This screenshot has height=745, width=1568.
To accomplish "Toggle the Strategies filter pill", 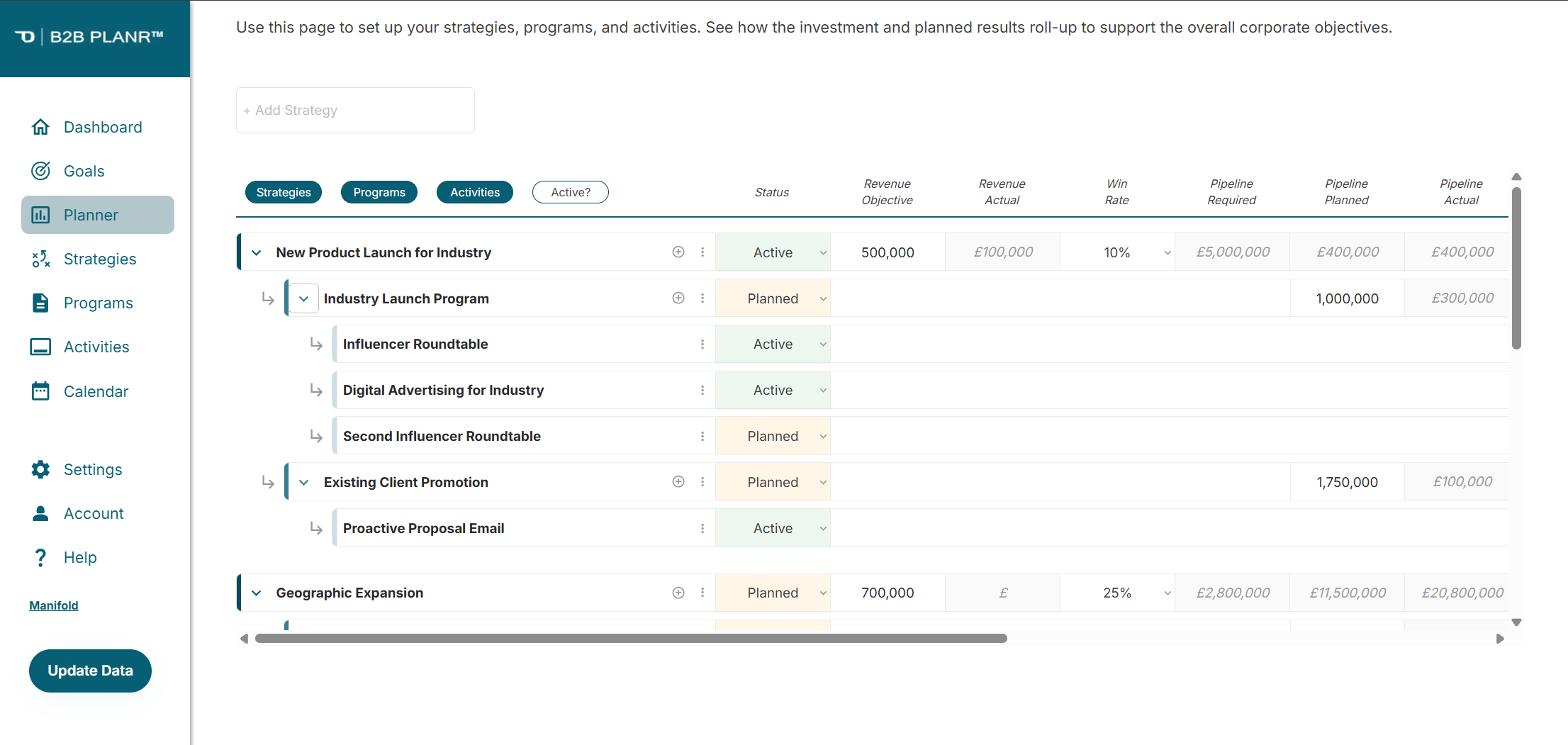I will tap(284, 192).
